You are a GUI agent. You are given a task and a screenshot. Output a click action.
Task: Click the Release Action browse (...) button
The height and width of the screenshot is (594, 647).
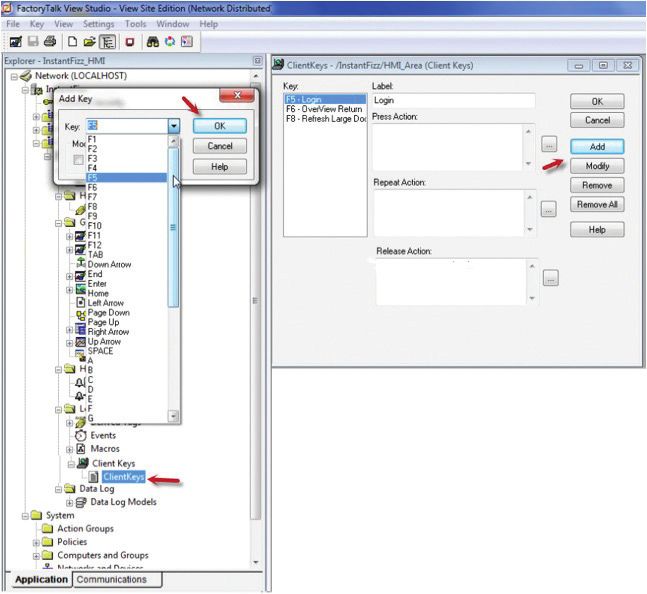coord(551,278)
